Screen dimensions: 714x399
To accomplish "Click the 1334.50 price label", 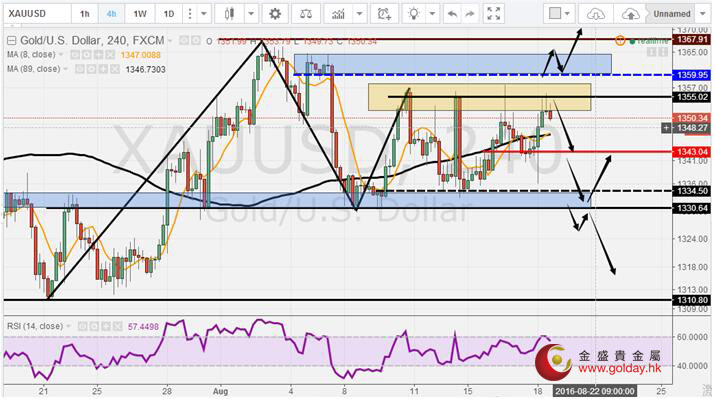I will 692,191.
